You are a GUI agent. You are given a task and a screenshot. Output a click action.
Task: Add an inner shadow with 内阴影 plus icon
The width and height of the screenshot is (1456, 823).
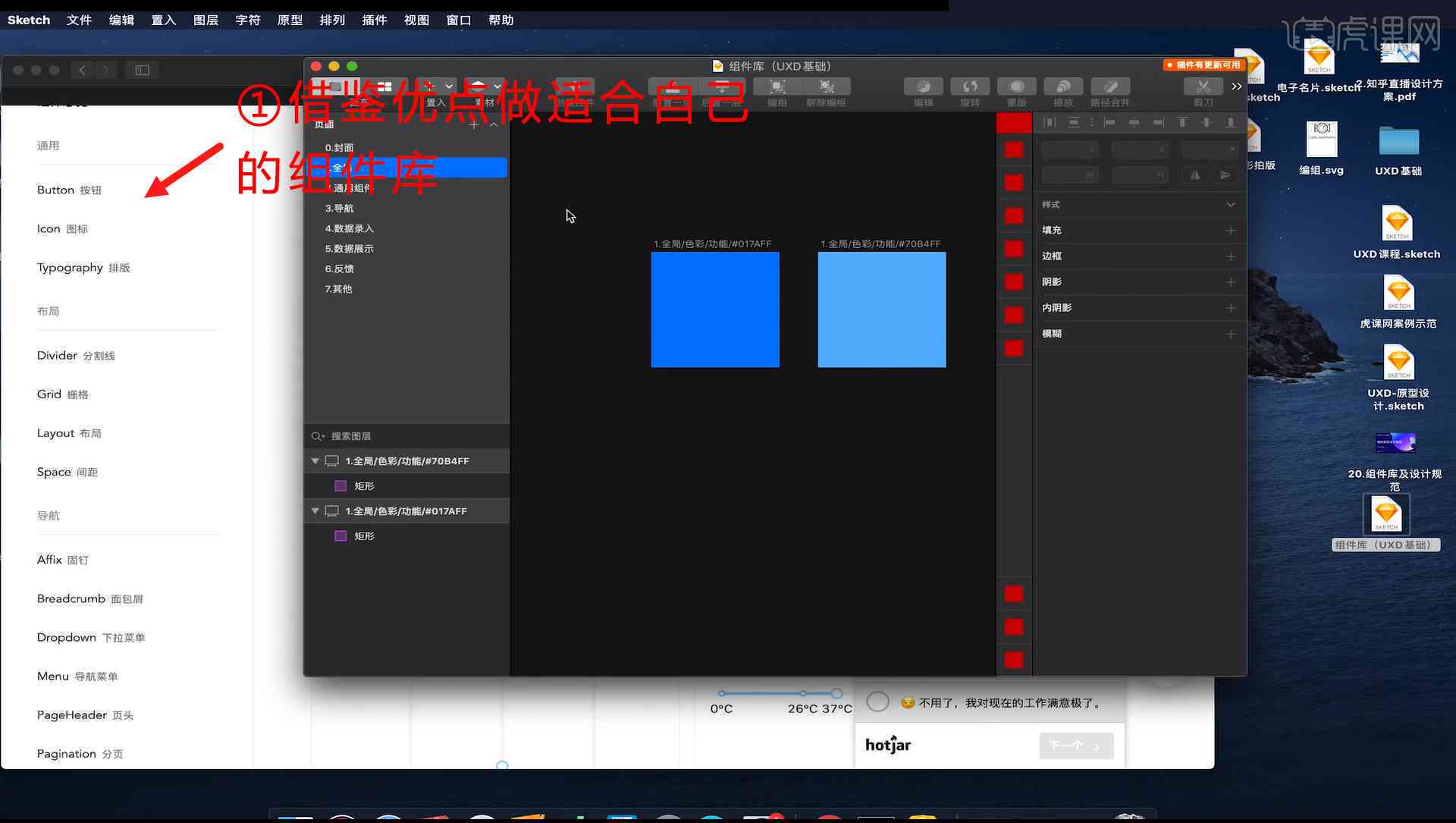(1231, 308)
